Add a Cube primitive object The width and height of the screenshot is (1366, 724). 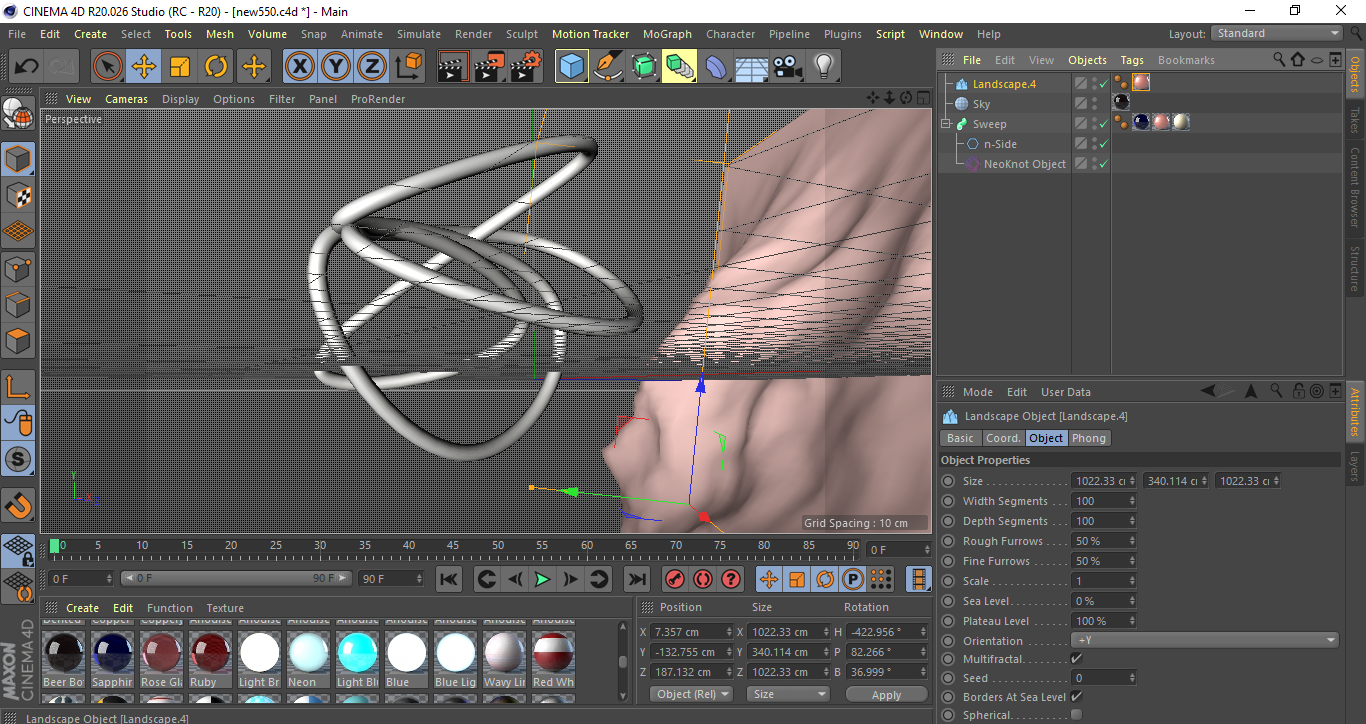tap(572, 67)
